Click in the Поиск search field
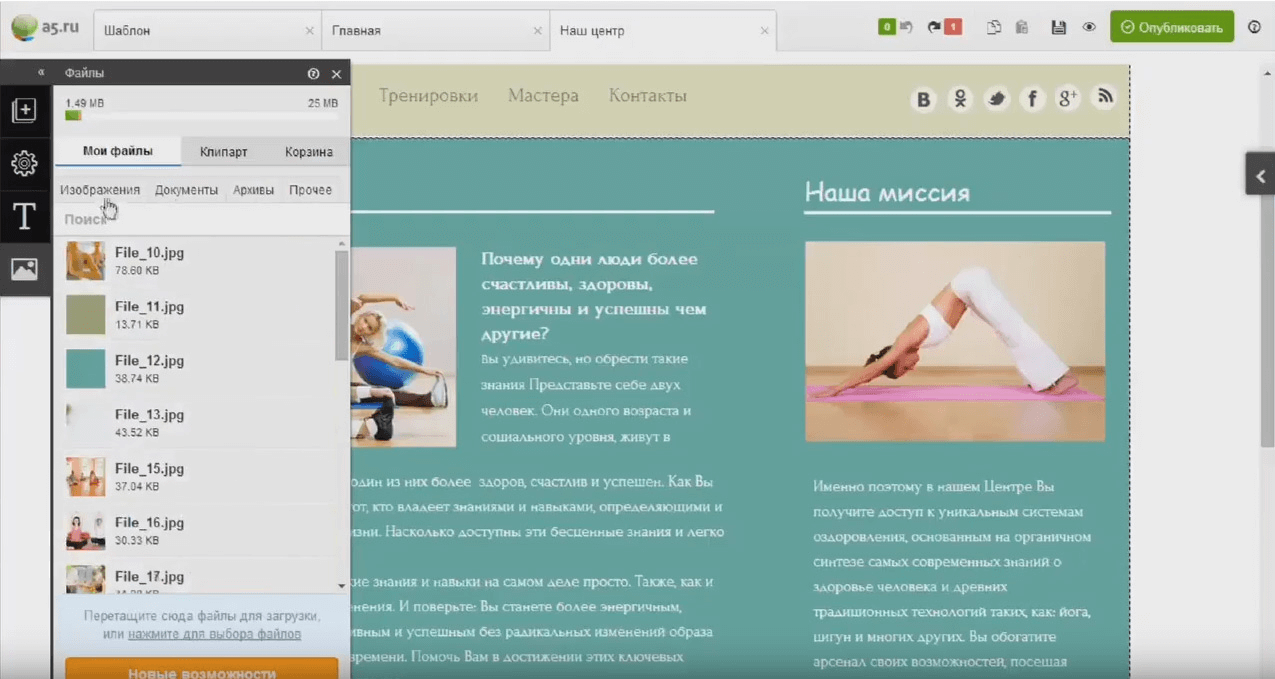 [200, 220]
